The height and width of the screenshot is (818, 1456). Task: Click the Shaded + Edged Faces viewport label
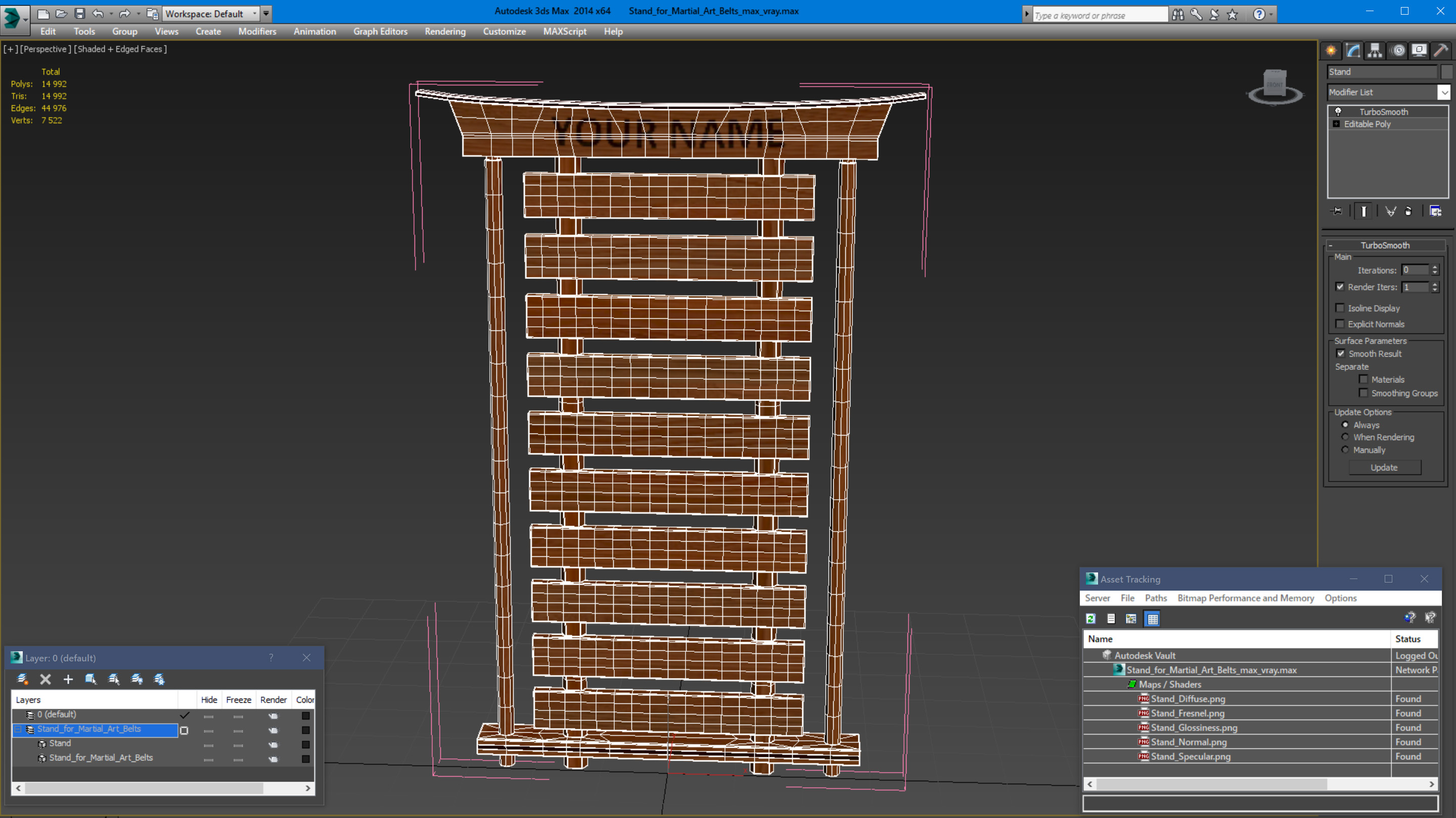click(120, 49)
